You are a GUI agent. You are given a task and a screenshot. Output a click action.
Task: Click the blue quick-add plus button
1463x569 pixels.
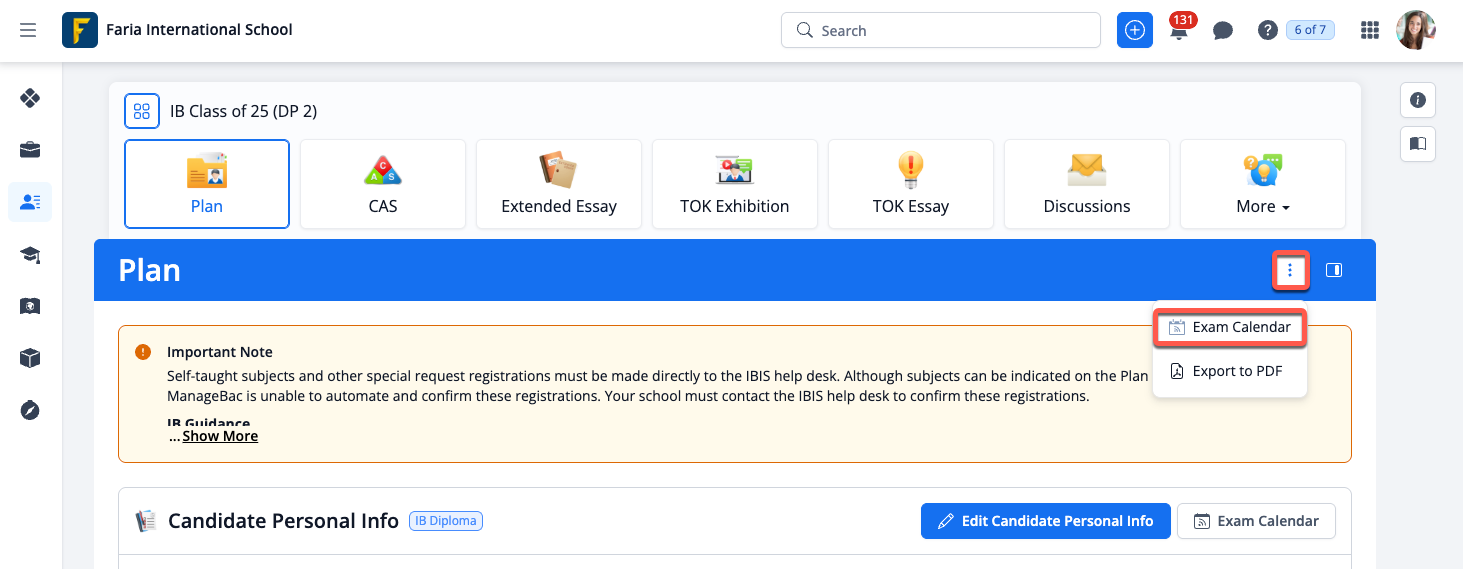click(x=1134, y=30)
